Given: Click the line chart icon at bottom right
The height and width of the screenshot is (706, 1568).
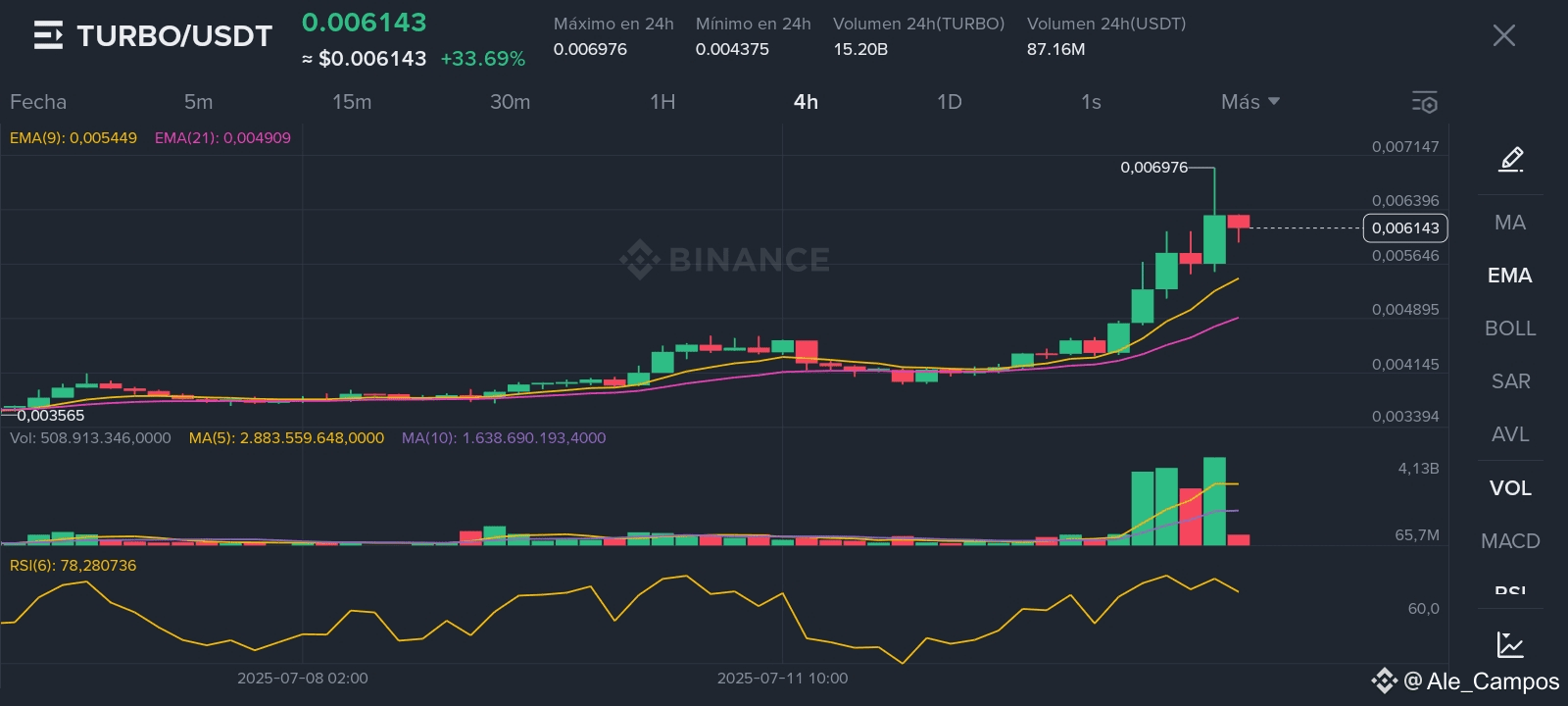Looking at the screenshot, I should point(1510,644).
